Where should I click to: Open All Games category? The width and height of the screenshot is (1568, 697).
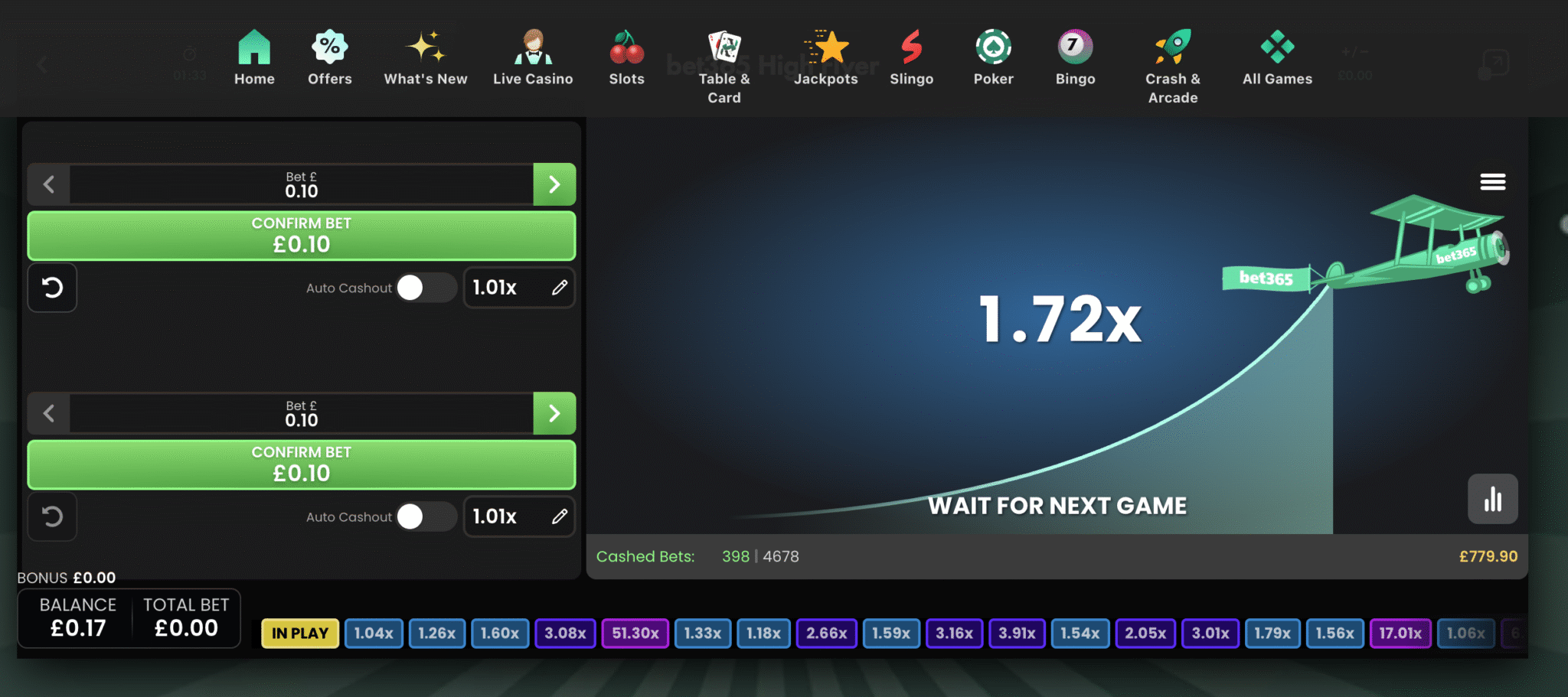[x=1277, y=58]
